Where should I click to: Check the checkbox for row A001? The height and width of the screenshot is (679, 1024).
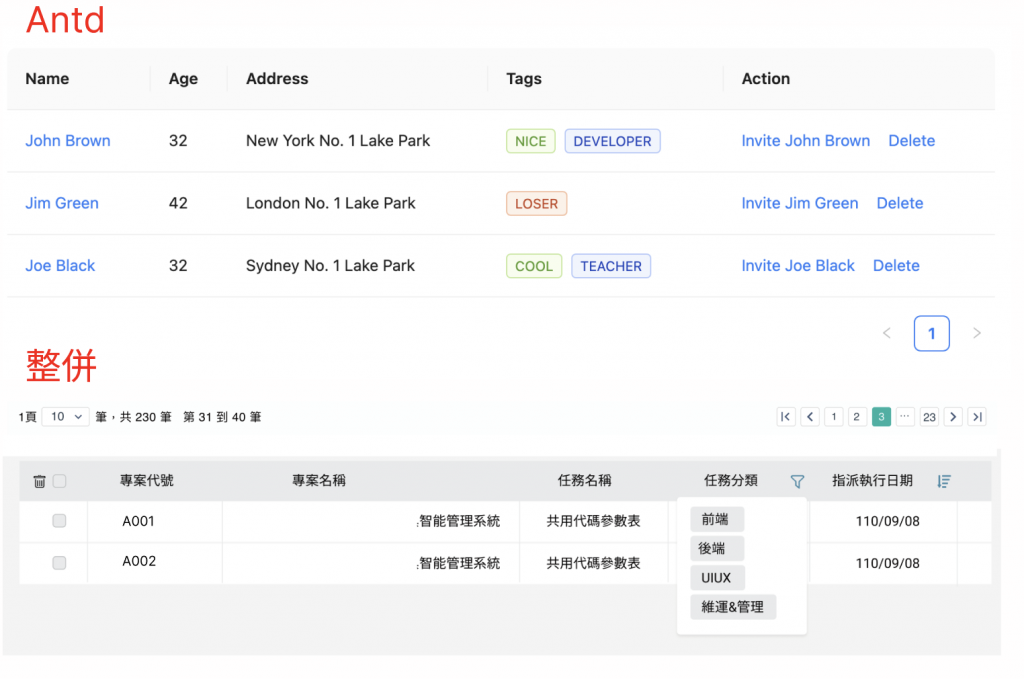click(59, 521)
